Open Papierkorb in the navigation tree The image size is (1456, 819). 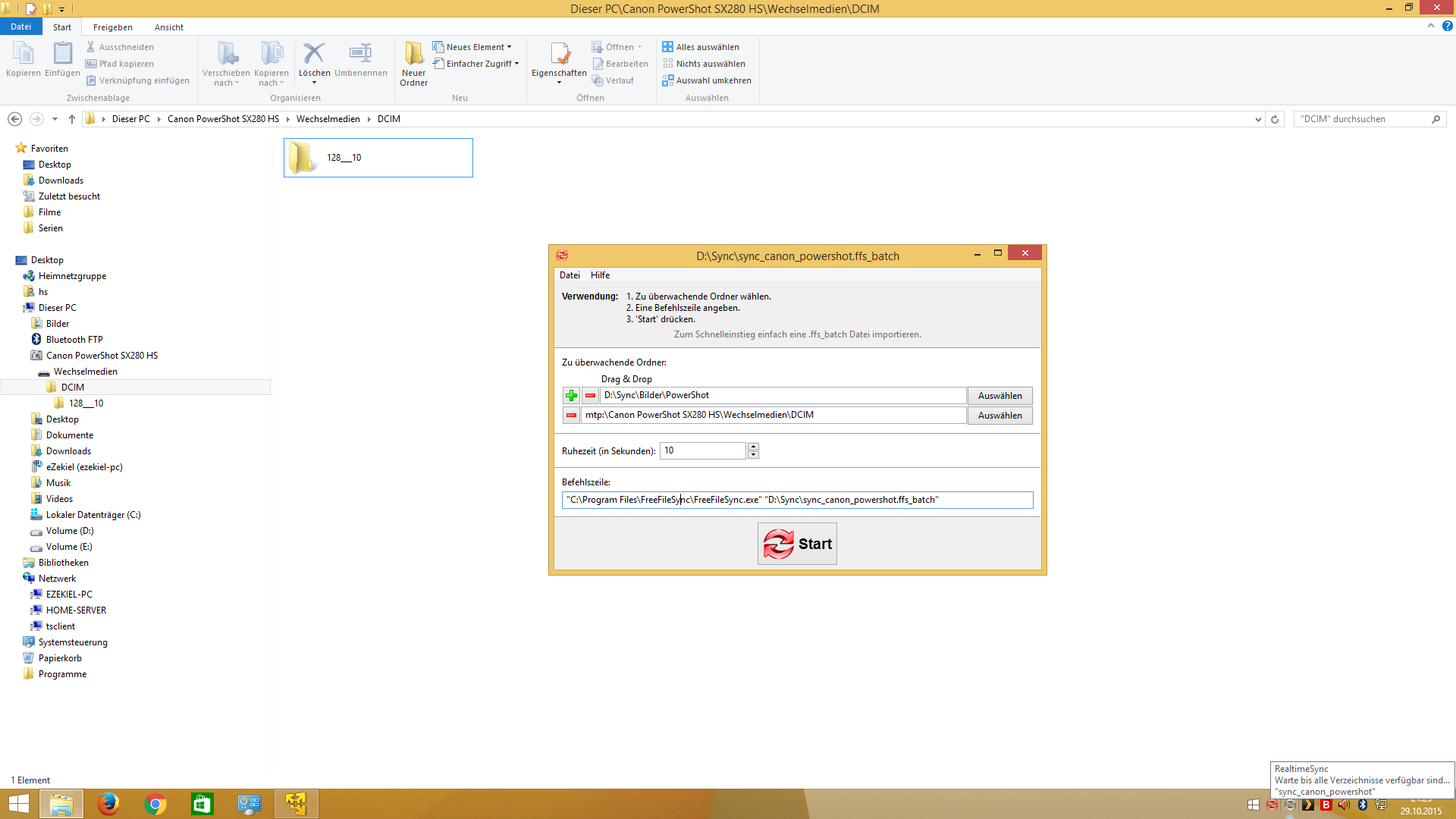[x=60, y=658]
